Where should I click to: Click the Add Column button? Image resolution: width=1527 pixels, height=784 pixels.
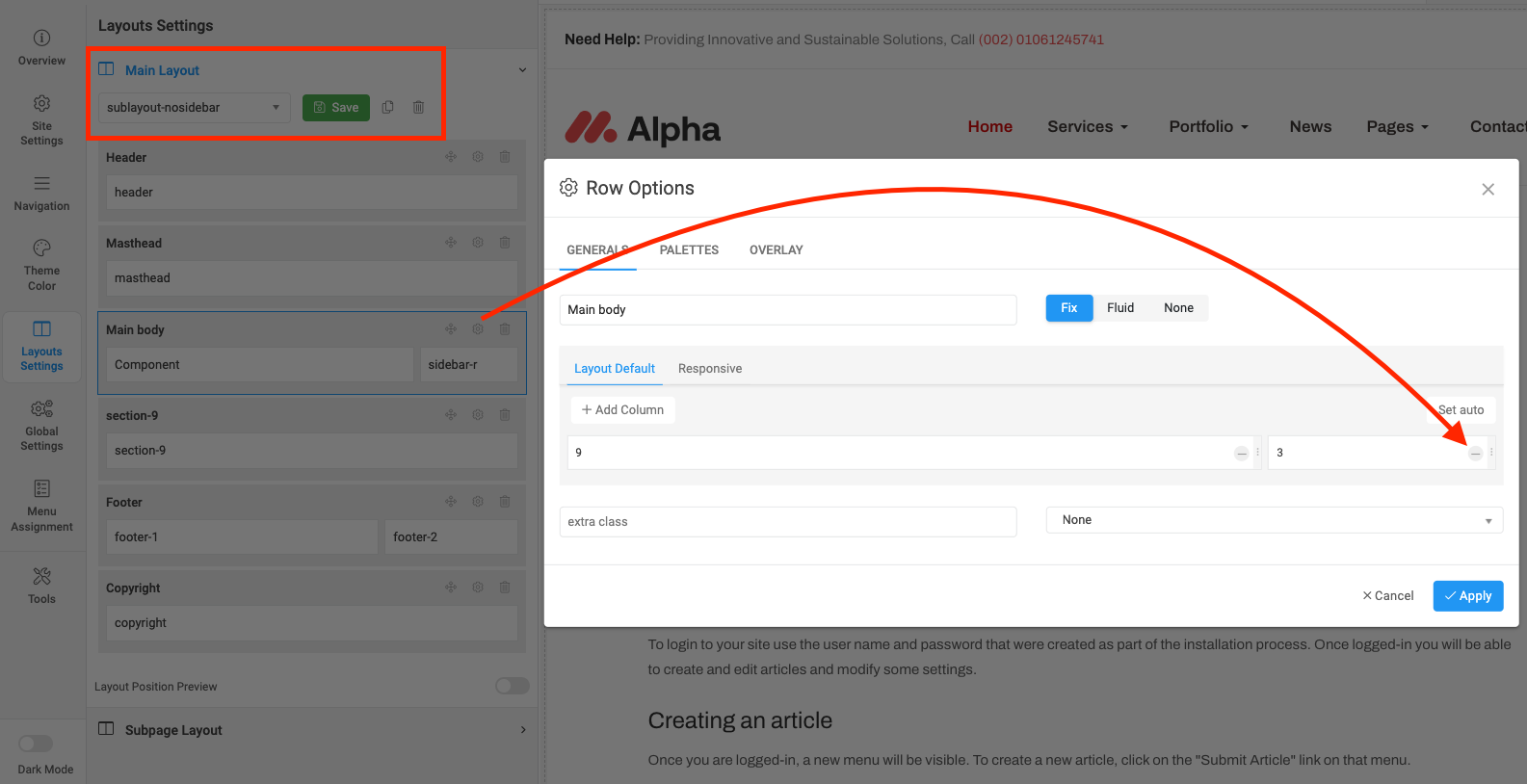(x=622, y=410)
